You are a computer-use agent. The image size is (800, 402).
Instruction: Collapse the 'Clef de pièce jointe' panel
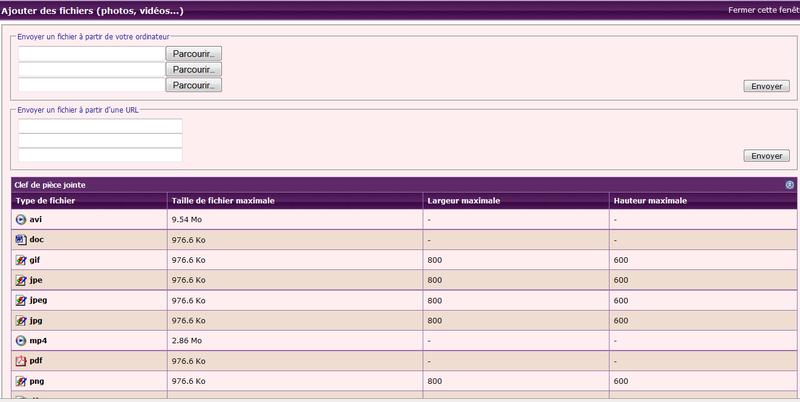point(789,185)
